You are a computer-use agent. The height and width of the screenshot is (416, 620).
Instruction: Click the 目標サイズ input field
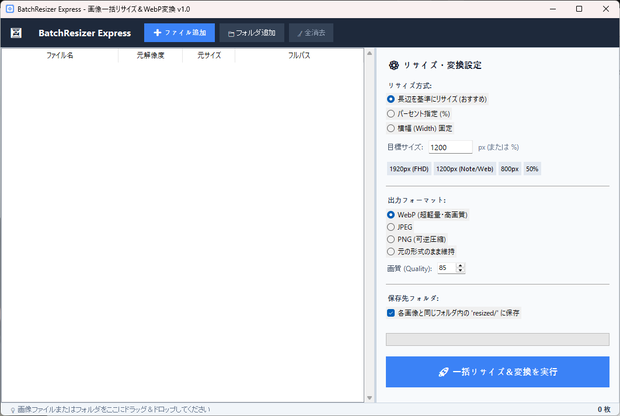tap(450, 147)
